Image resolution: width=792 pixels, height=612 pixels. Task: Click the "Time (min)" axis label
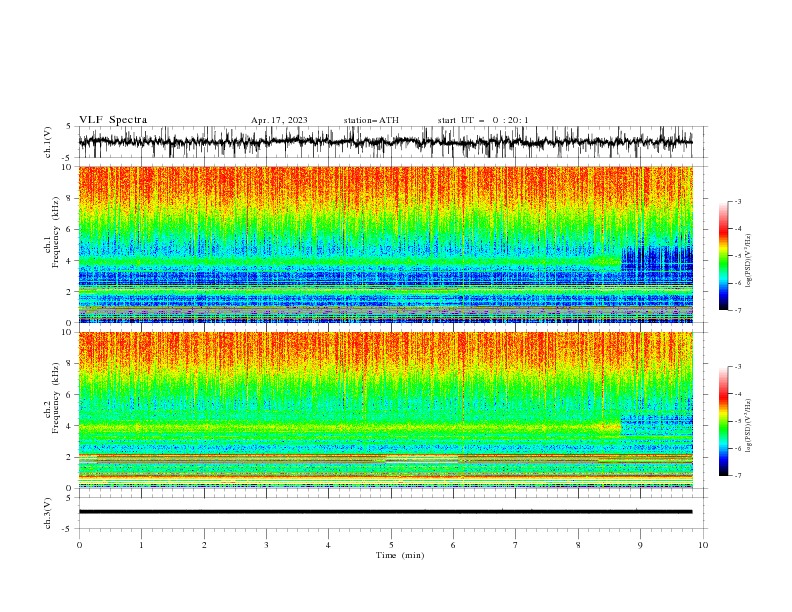pos(400,555)
